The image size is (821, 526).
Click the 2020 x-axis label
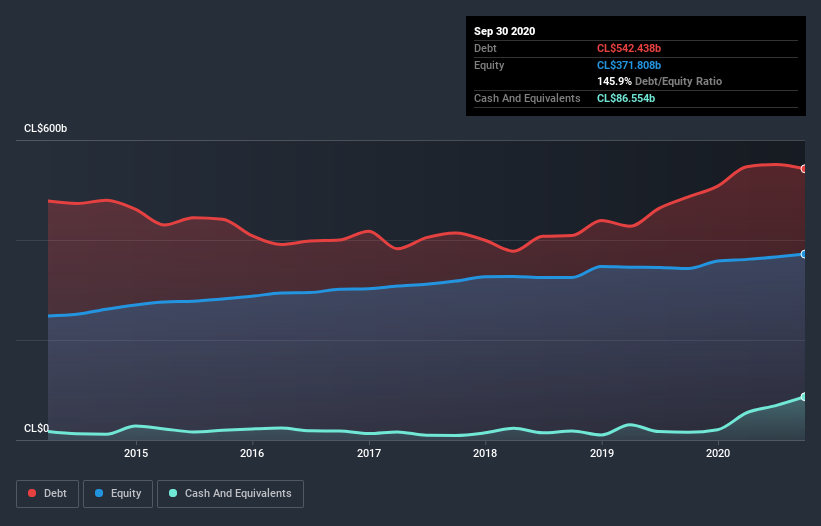(x=718, y=453)
